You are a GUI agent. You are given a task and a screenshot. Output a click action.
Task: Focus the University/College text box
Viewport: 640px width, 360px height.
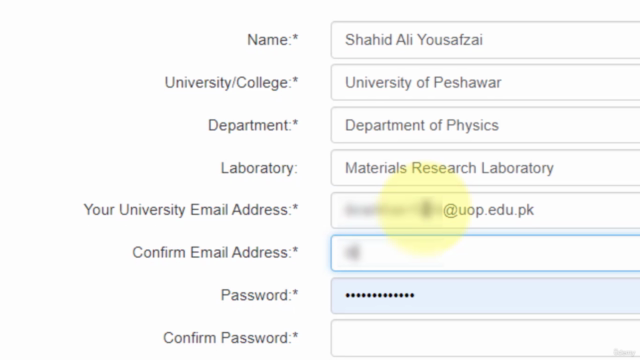[485, 82]
